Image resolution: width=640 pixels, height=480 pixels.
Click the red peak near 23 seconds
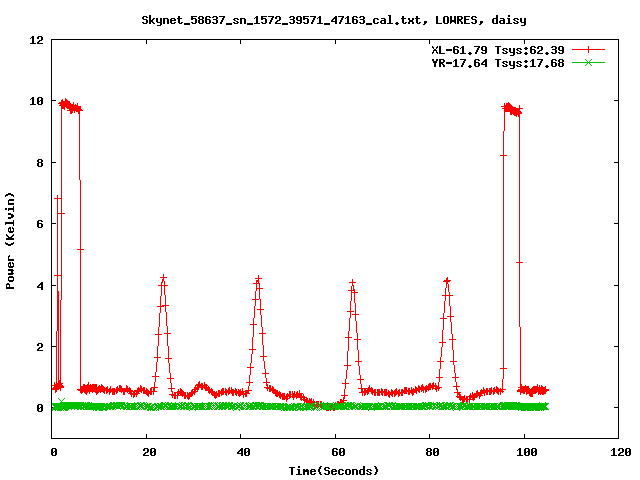click(163, 278)
